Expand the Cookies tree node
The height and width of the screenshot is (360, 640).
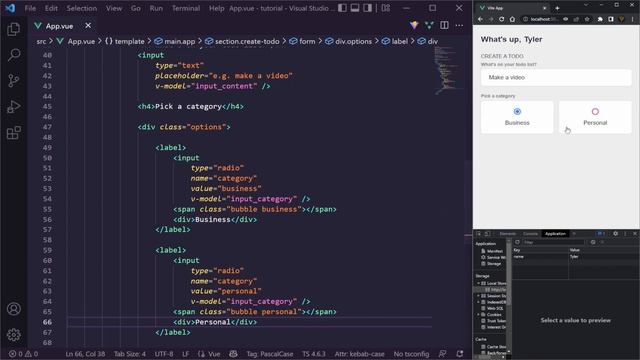[478, 314]
